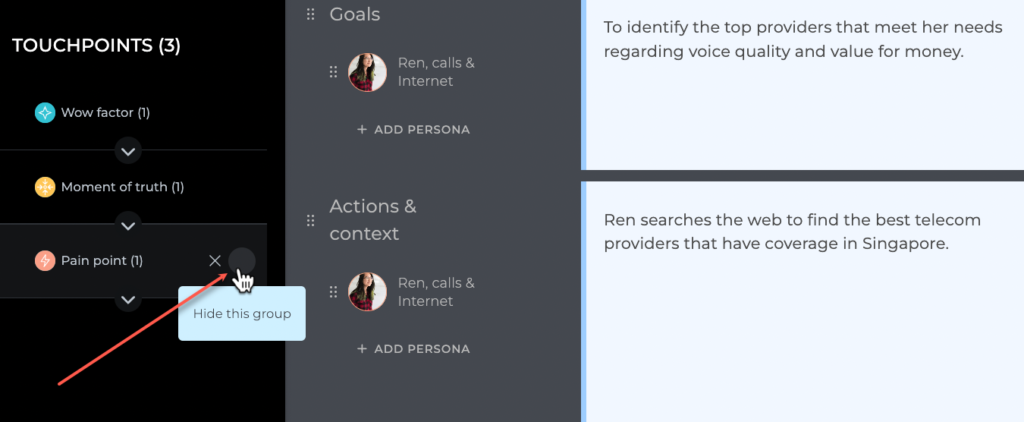Click Ren's avatar in Actions & context section
The width and height of the screenshot is (1024, 422).
tap(368, 292)
